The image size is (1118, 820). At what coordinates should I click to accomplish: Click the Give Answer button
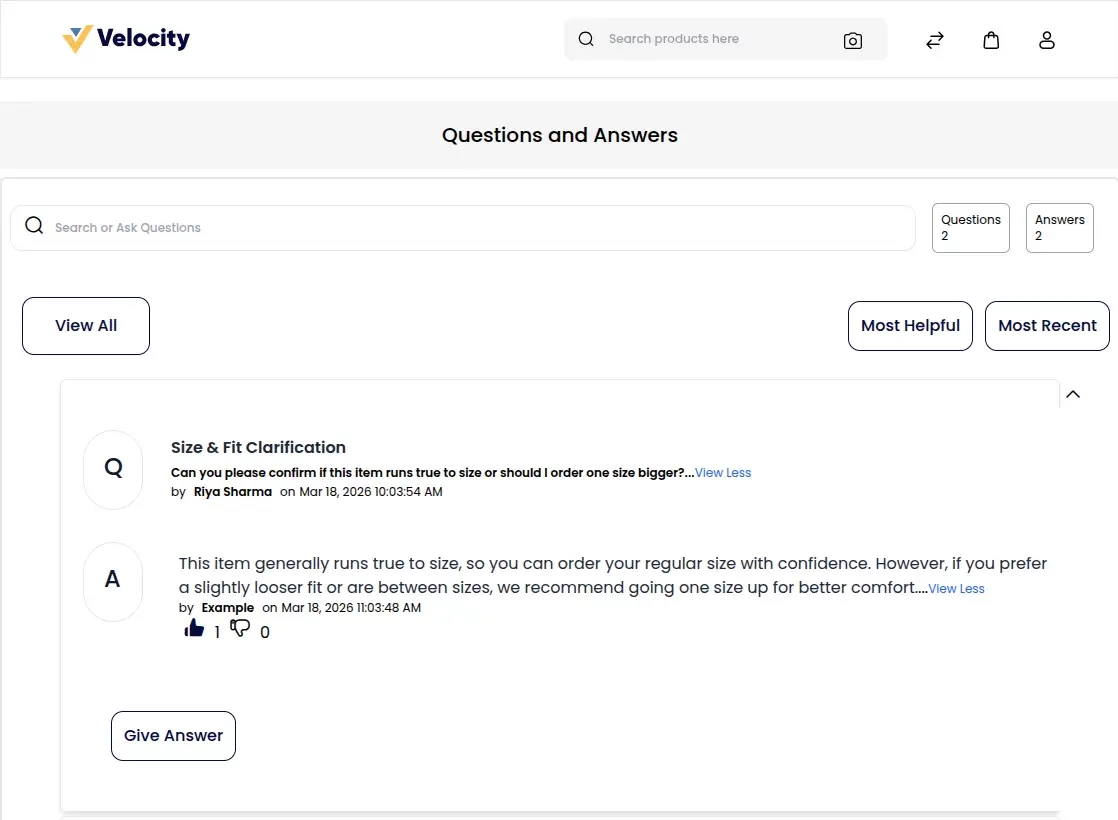point(173,736)
